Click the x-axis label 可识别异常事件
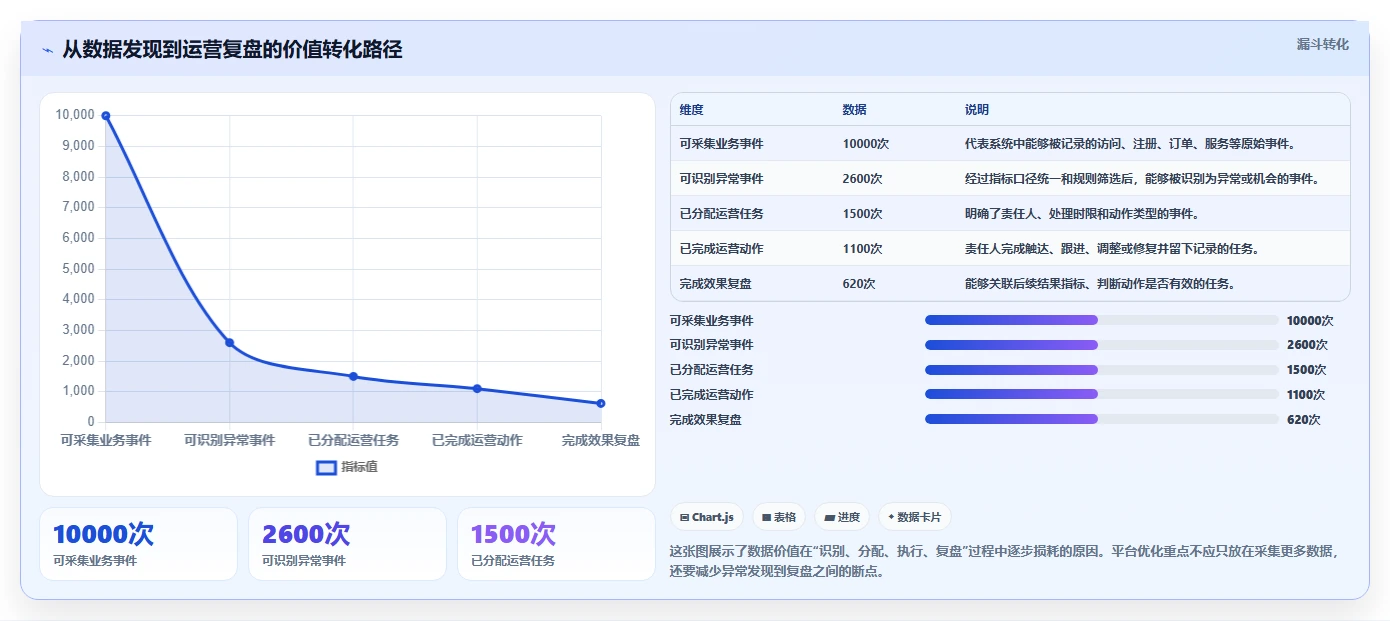1390x621 pixels. (229, 440)
